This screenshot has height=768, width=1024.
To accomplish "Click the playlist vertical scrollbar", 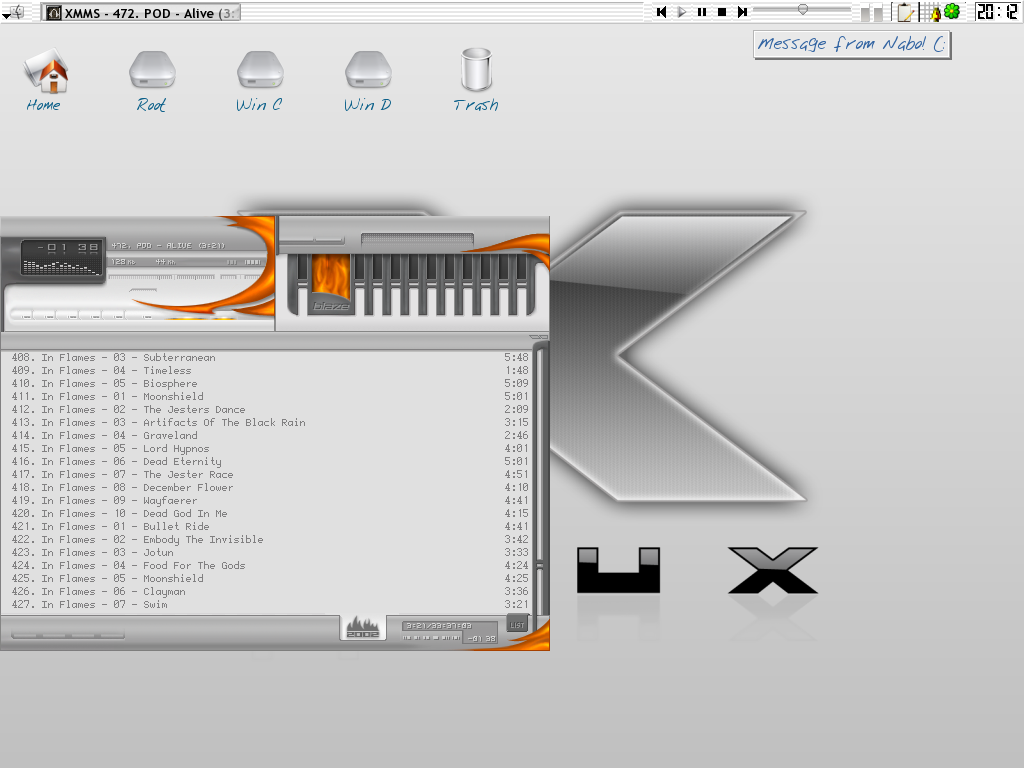I will point(539,482).
